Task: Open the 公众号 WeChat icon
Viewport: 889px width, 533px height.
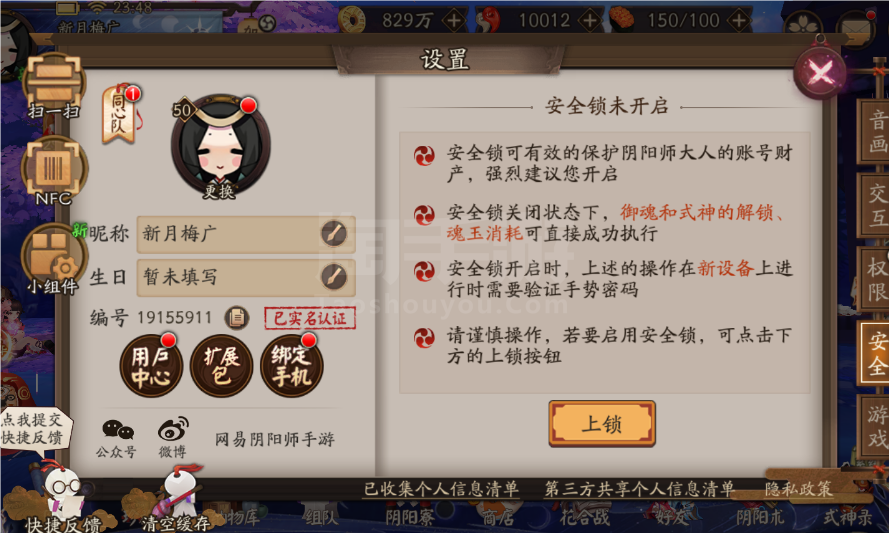Action: click(117, 438)
